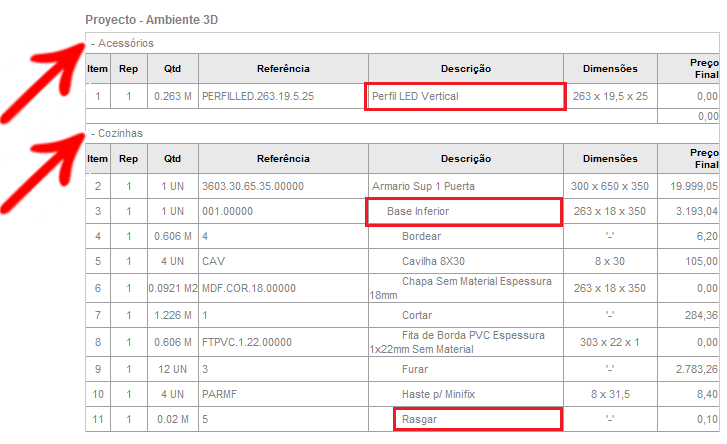727x444 pixels.
Task: Click reference FTPVC.1.22.00000
Action: (247, 341)
